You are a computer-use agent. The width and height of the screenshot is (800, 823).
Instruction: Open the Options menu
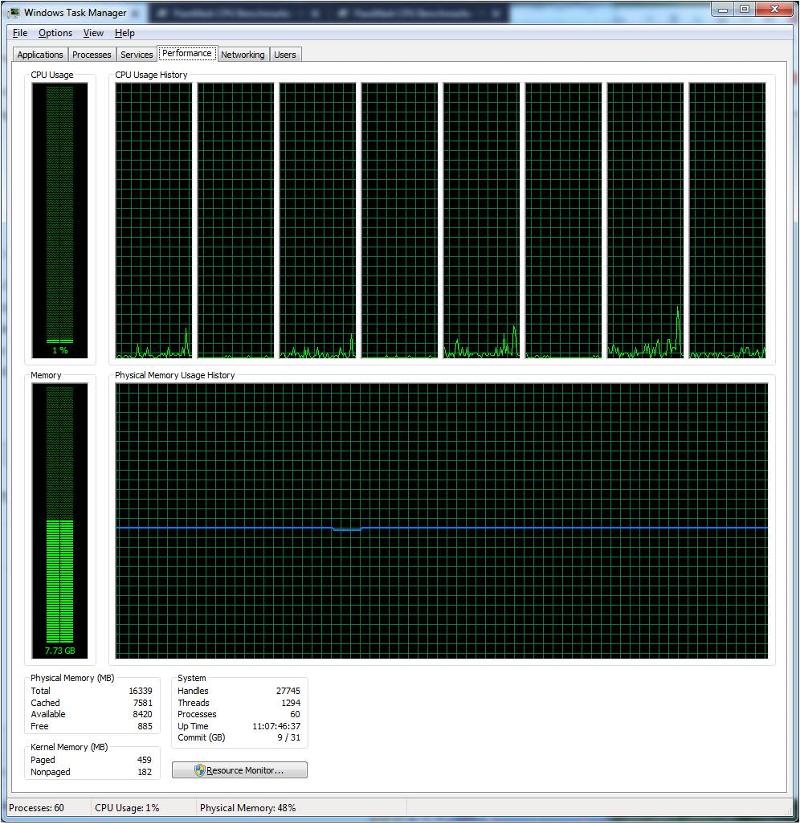click(55, 32)
